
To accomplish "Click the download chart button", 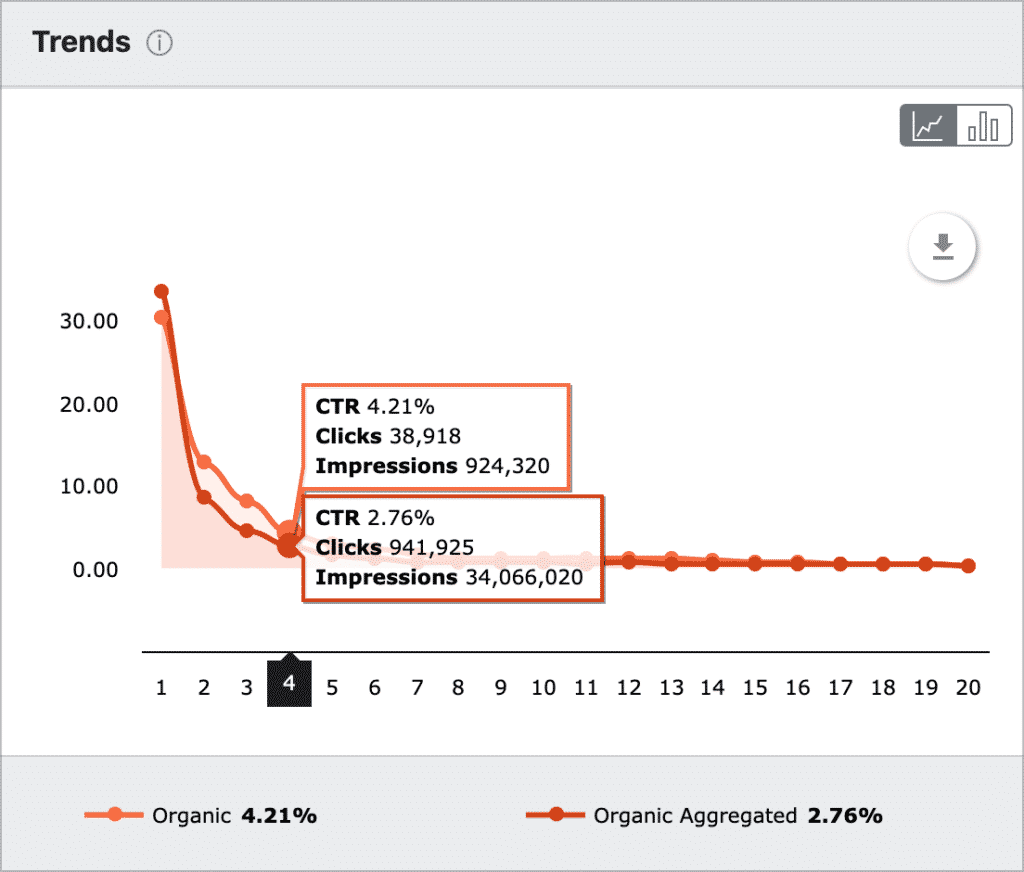I will [942, 247].
